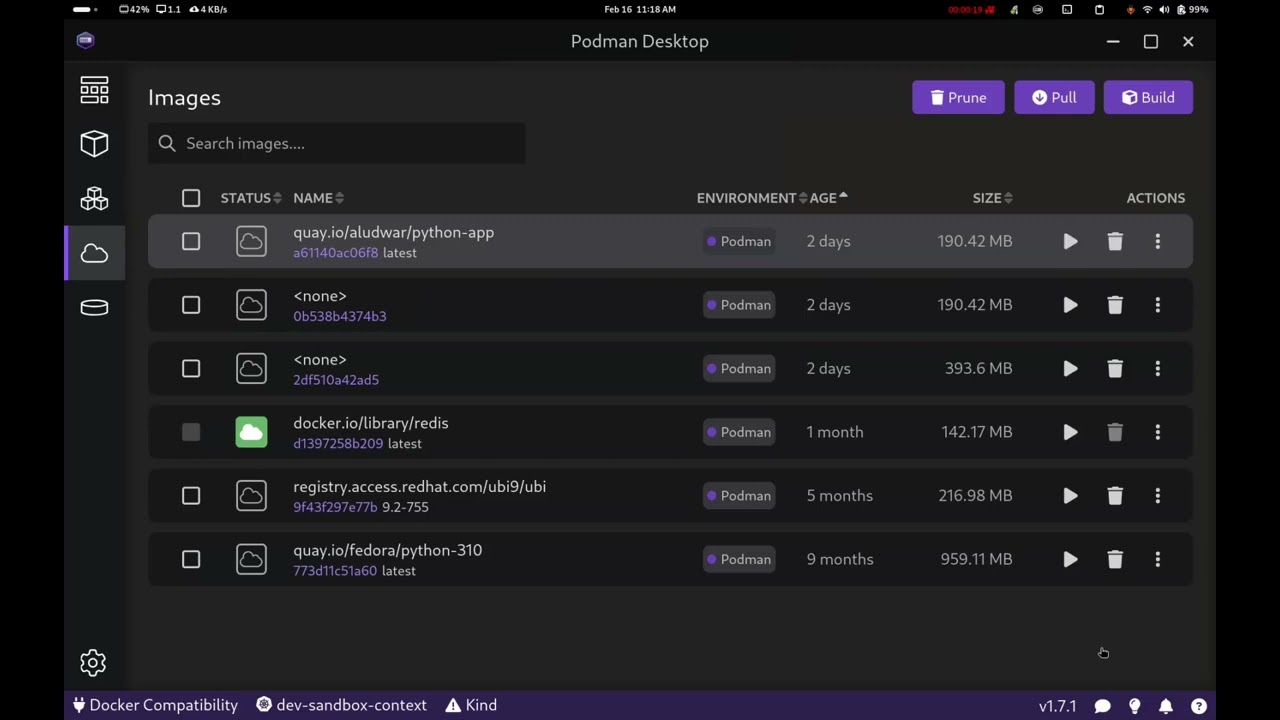Click the version v1.7.1 label

click(1057, 706)
